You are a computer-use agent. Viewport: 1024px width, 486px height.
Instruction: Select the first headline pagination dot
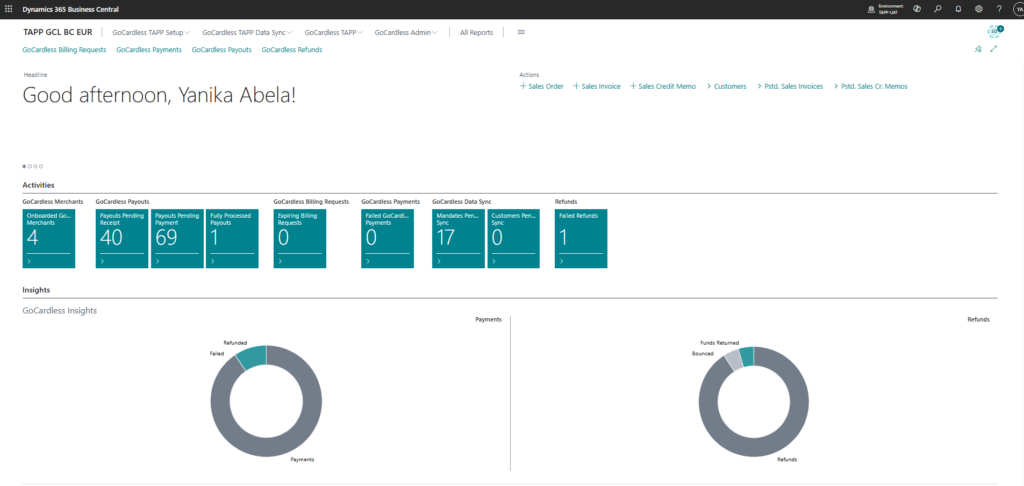coord(25,166)
